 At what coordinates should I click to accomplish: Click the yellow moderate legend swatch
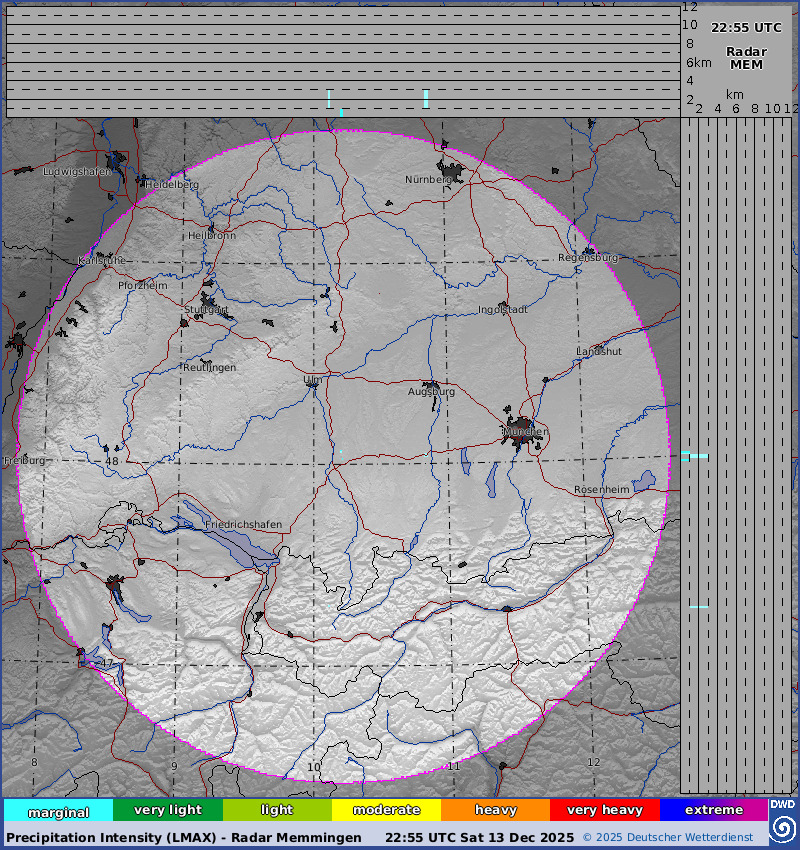point(386,810)
